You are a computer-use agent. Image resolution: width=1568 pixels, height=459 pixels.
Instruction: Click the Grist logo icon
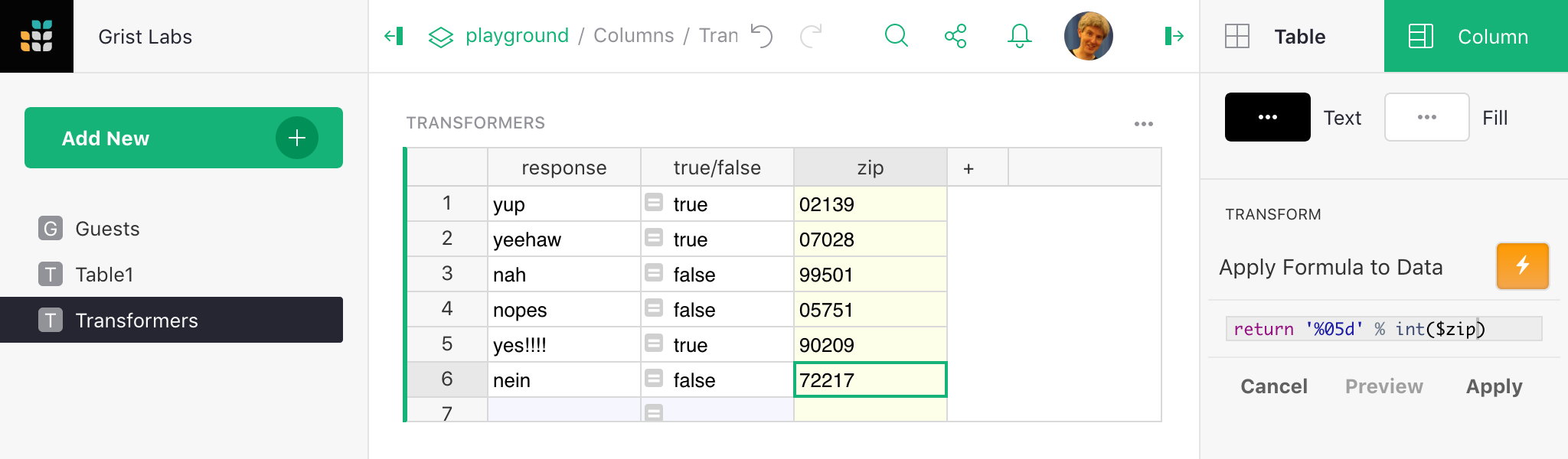coord(37,36)
